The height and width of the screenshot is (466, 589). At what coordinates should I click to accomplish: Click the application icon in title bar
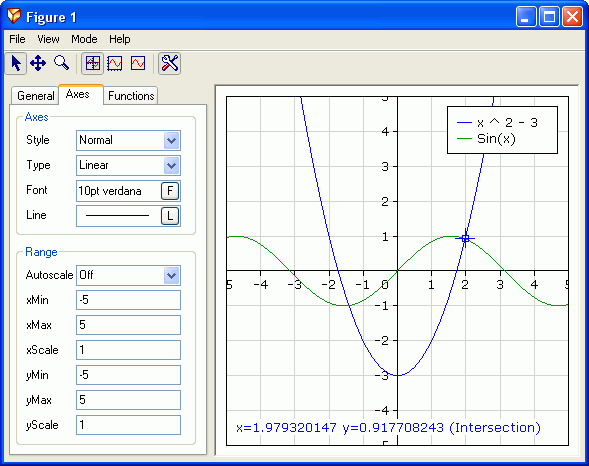pos(14,16)
